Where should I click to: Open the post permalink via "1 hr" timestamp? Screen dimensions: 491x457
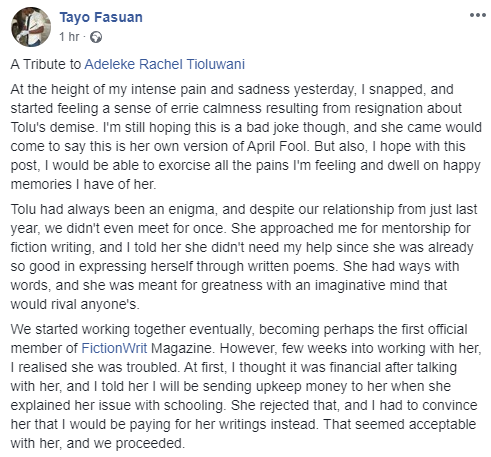pos(69,37)
